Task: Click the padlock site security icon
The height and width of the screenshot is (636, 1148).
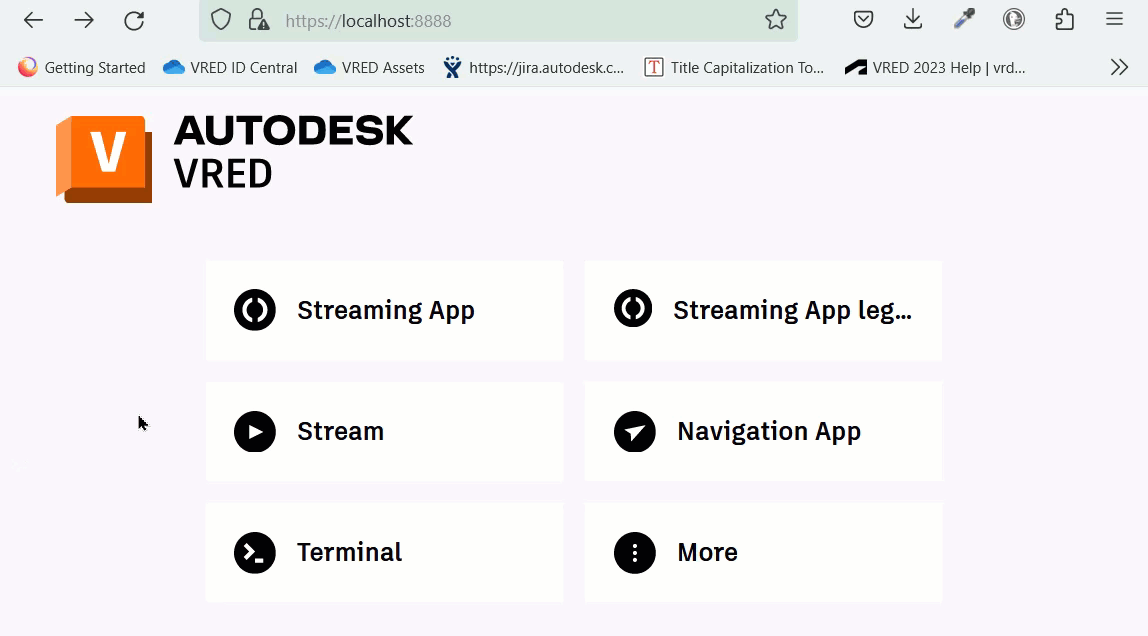Action: (x=258, y=19)
